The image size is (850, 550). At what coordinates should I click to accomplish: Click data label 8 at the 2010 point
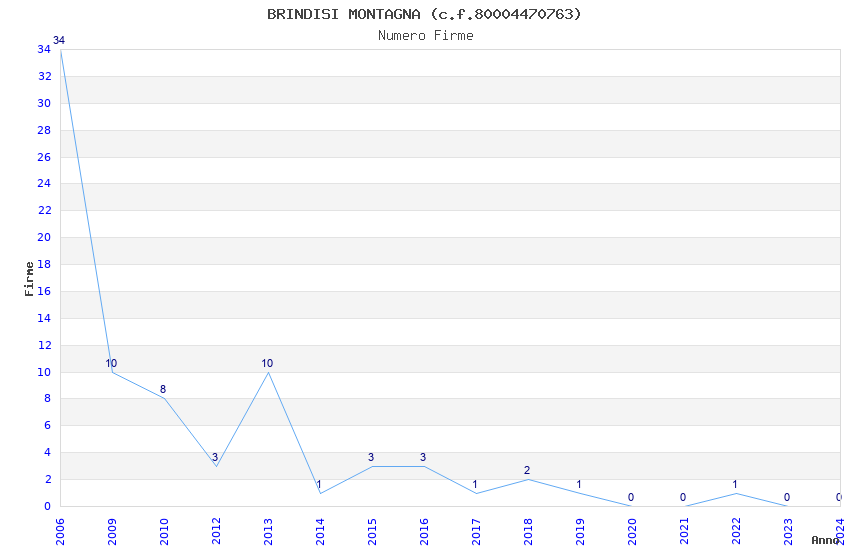[x=163, y=389]
